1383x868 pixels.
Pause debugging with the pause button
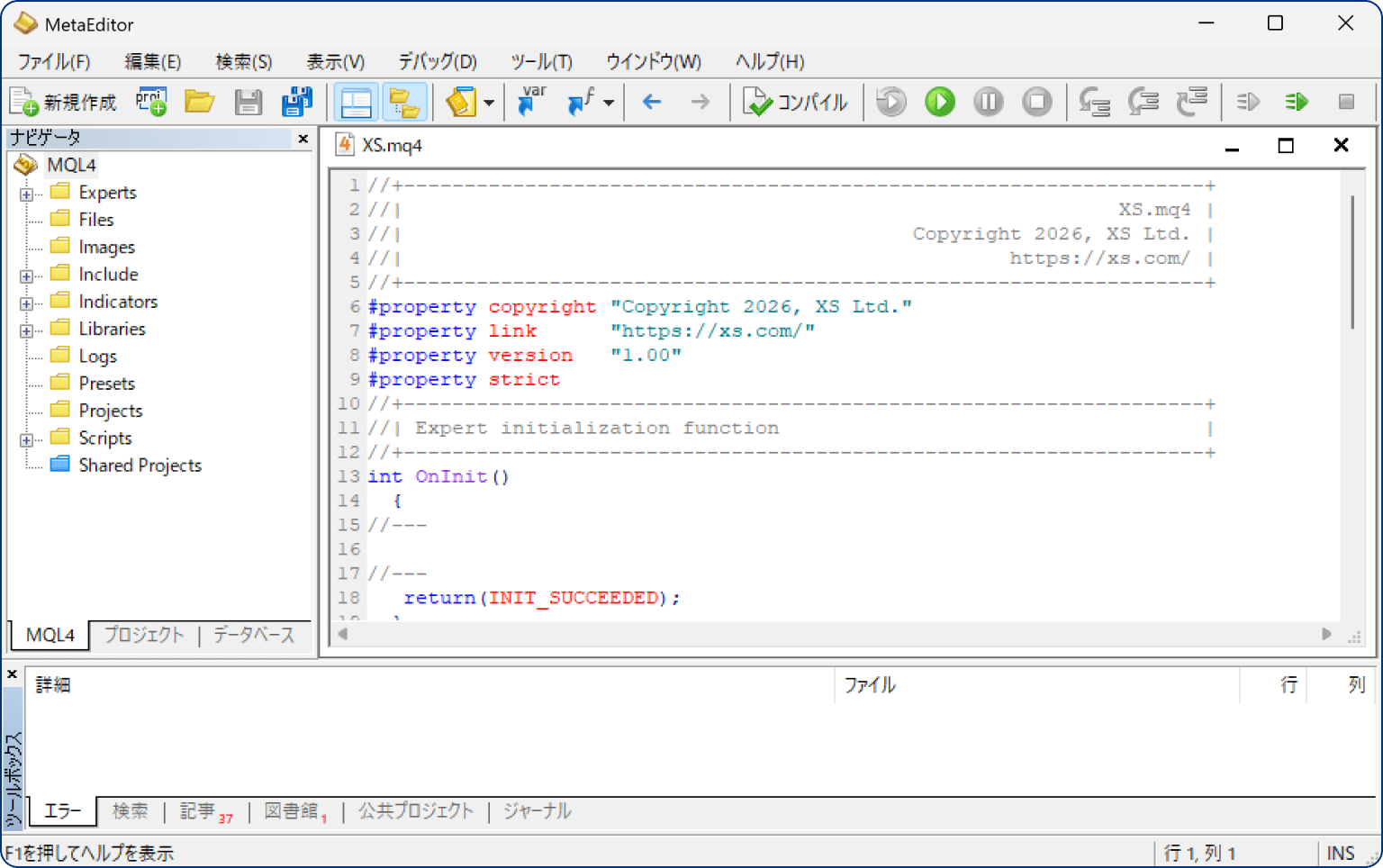coord(988,102)
